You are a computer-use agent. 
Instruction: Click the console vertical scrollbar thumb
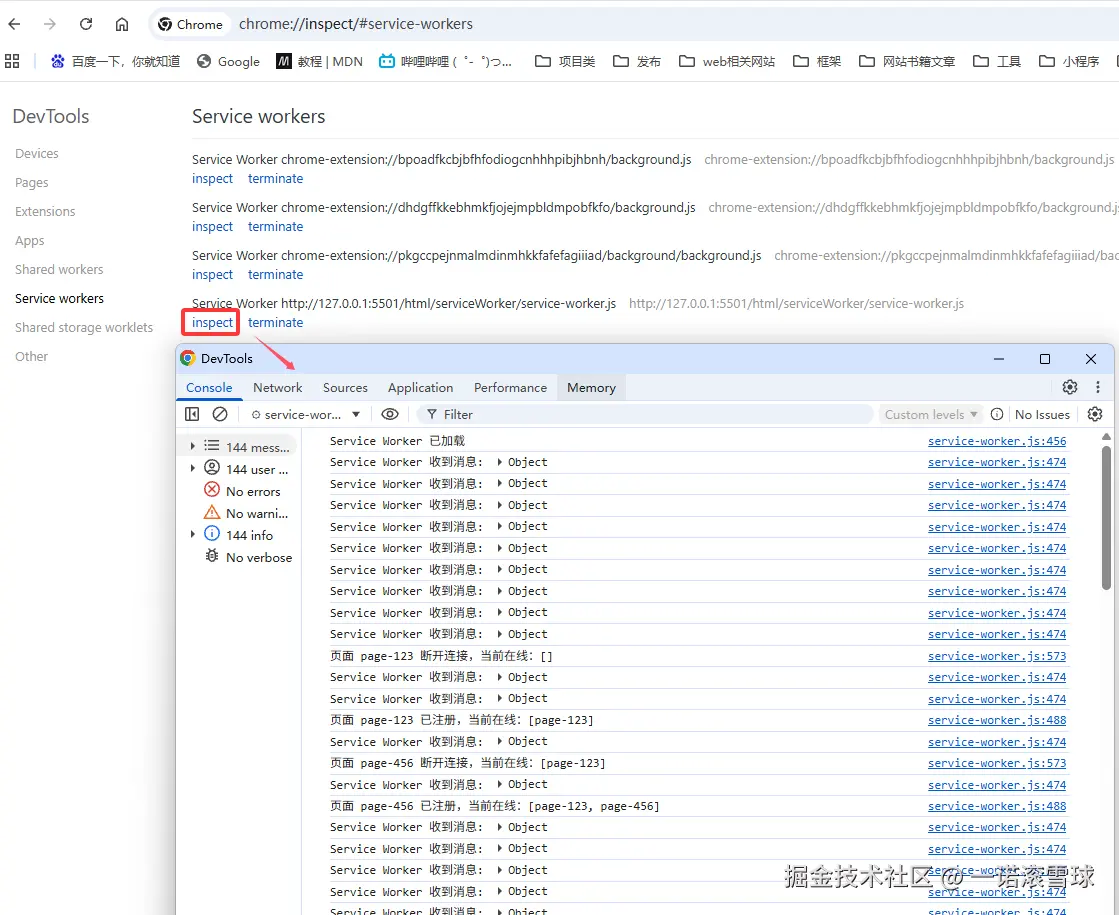tap(1106, 518)
